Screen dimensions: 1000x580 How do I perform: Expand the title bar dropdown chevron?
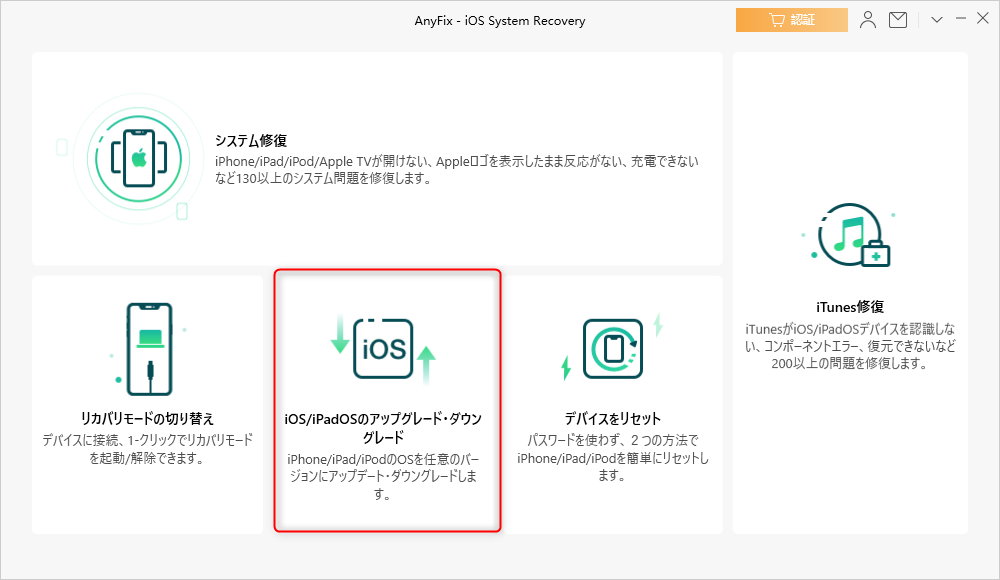(x=937, y=20)
